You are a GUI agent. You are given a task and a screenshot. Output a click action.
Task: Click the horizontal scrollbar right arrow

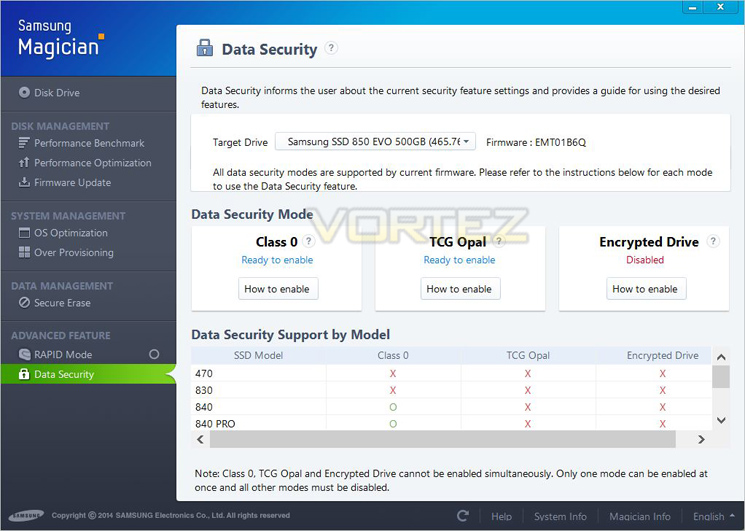coord(701,439)
